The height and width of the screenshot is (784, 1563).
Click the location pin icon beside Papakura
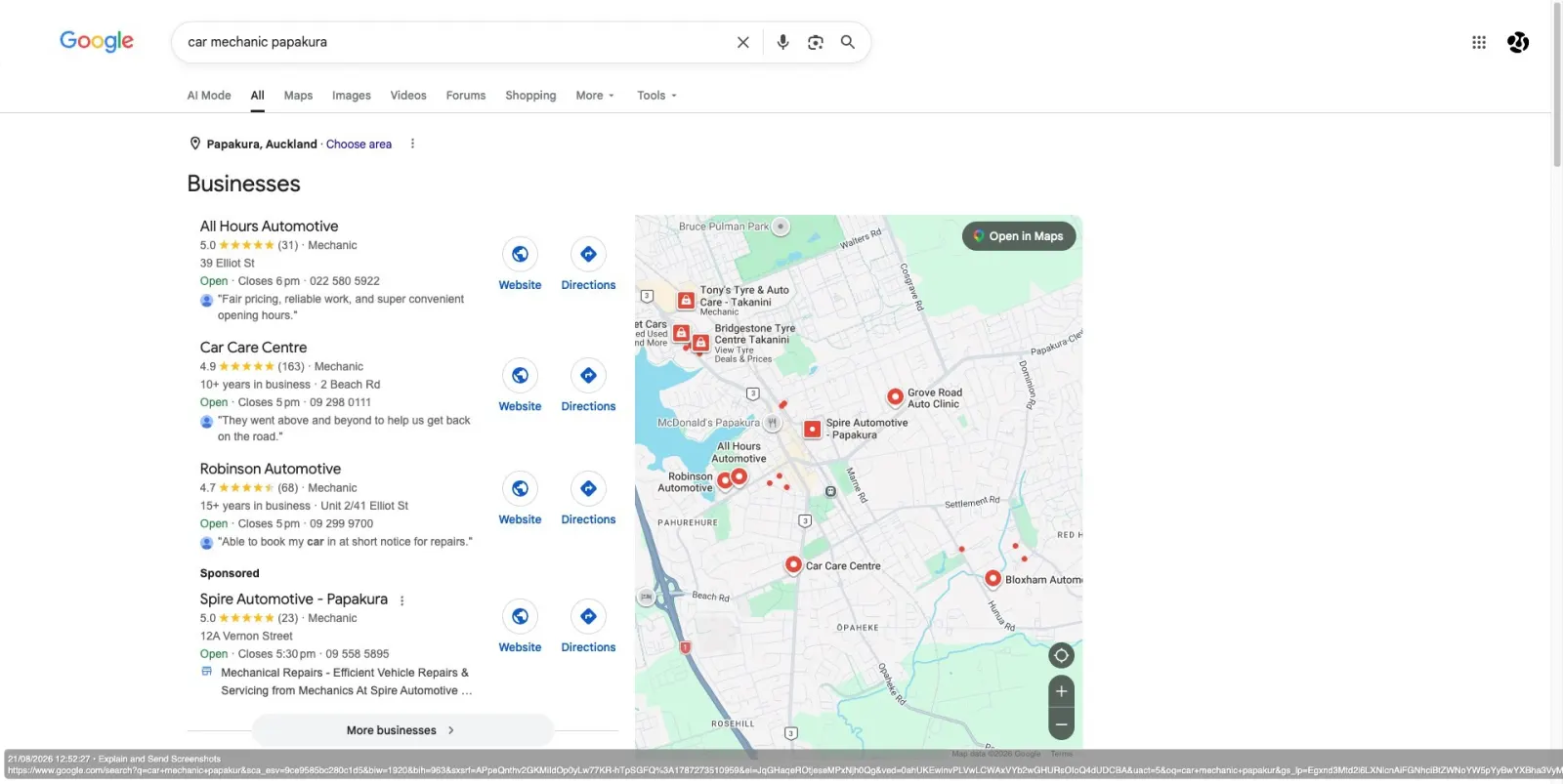click(x=194, y=144)
